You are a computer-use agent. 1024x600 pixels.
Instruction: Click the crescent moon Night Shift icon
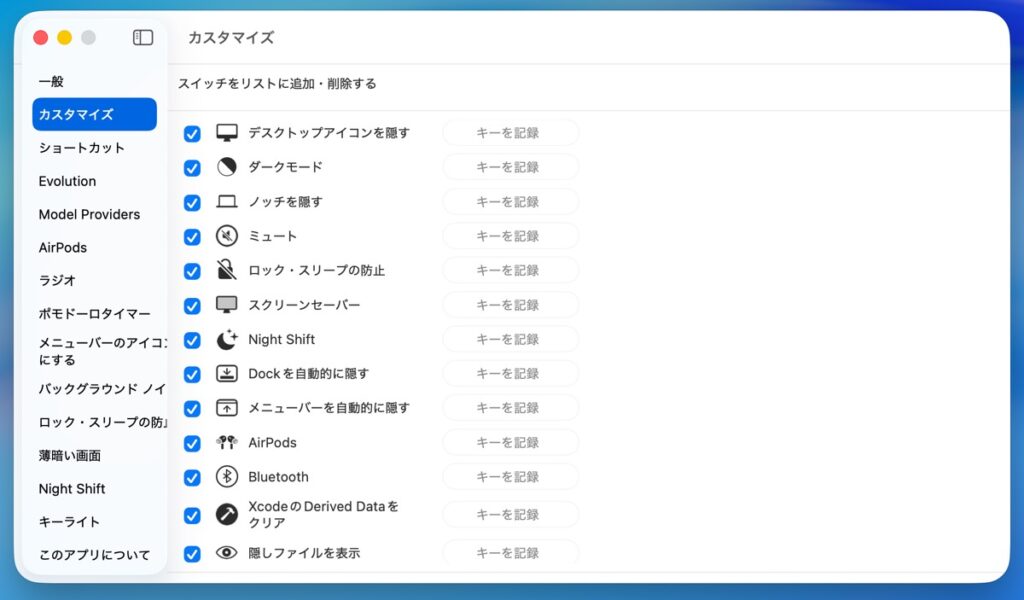pos(227,339)
